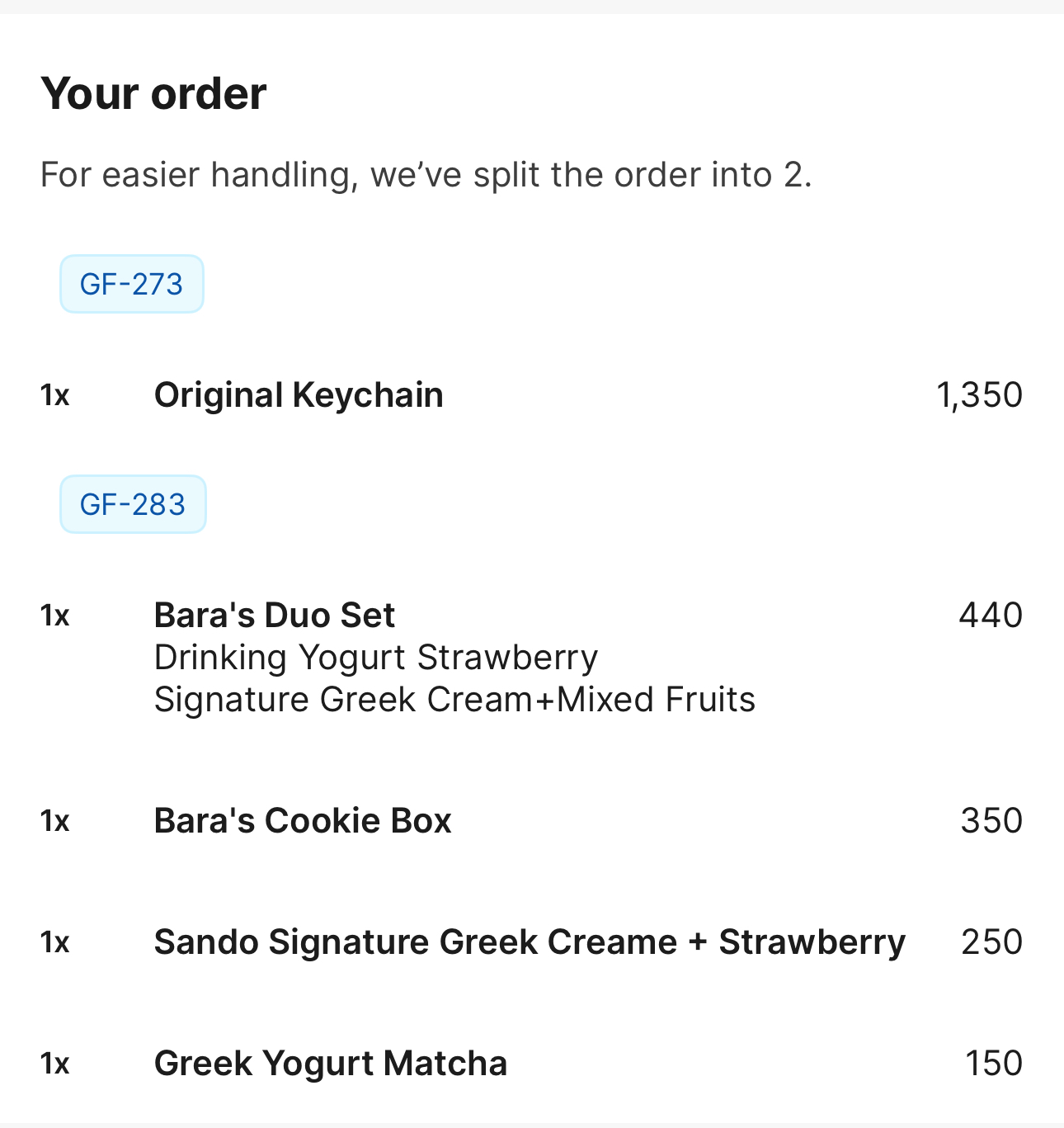Image resolution: width=1064 pixels, height=1128 pixels.
Task: Click the Greek Yogurt Matcha quantity 1x
Action: (54, 1064)
